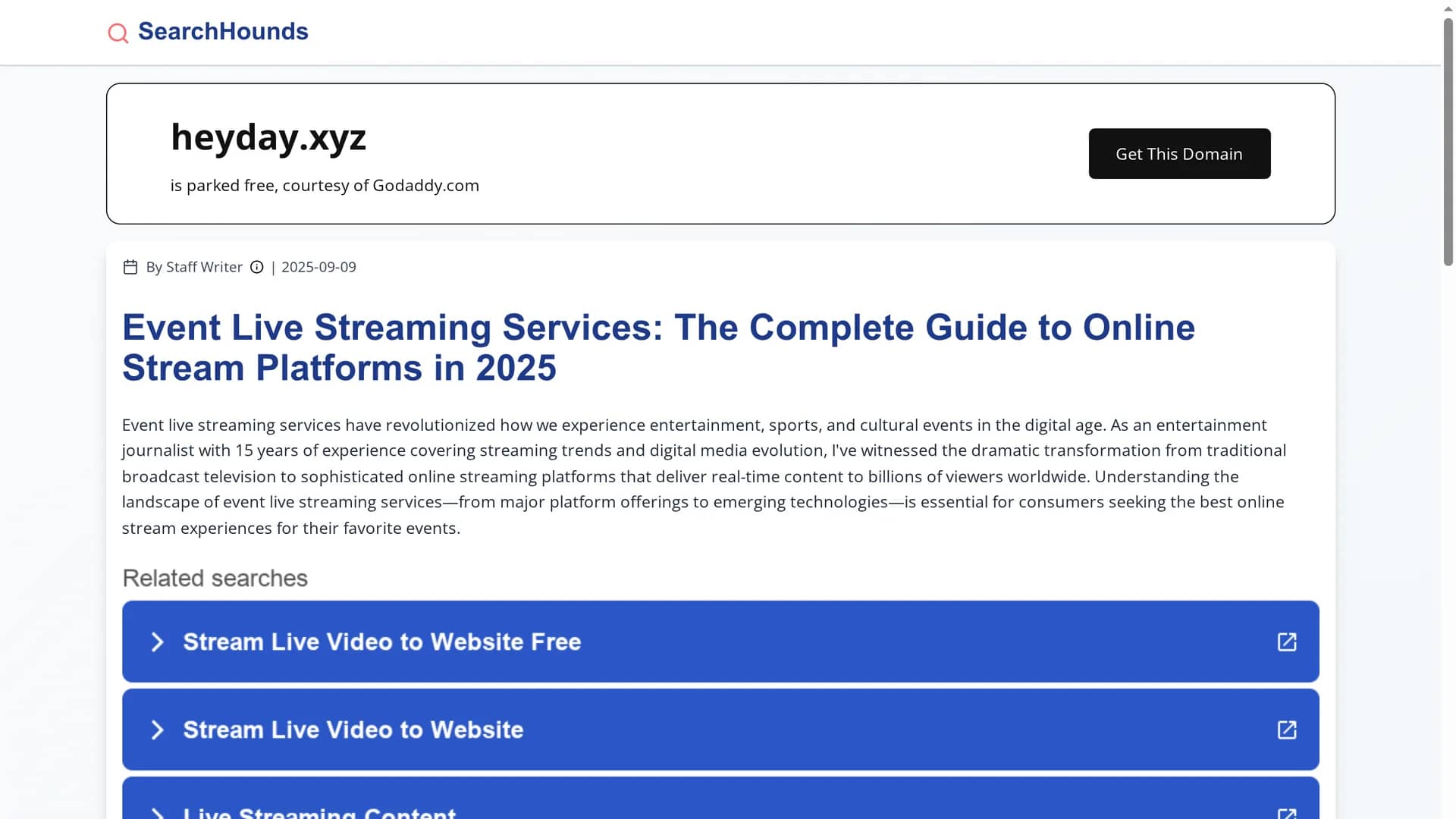The image size is (1456, 819).
Task: Open the SearchHounds home link
Action: [208, 32]
